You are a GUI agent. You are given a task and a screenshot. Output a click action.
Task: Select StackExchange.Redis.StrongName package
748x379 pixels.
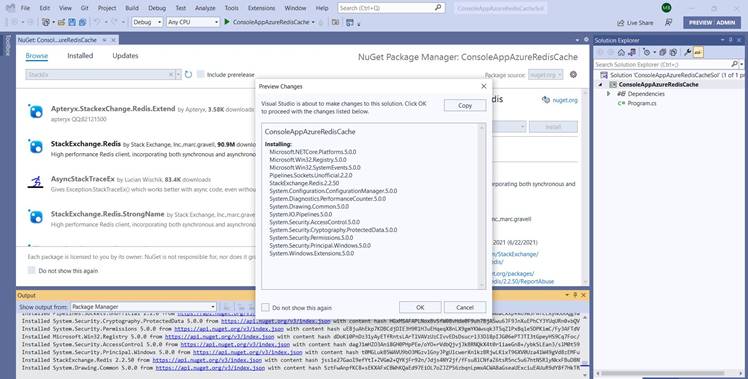tap(141, 218)
